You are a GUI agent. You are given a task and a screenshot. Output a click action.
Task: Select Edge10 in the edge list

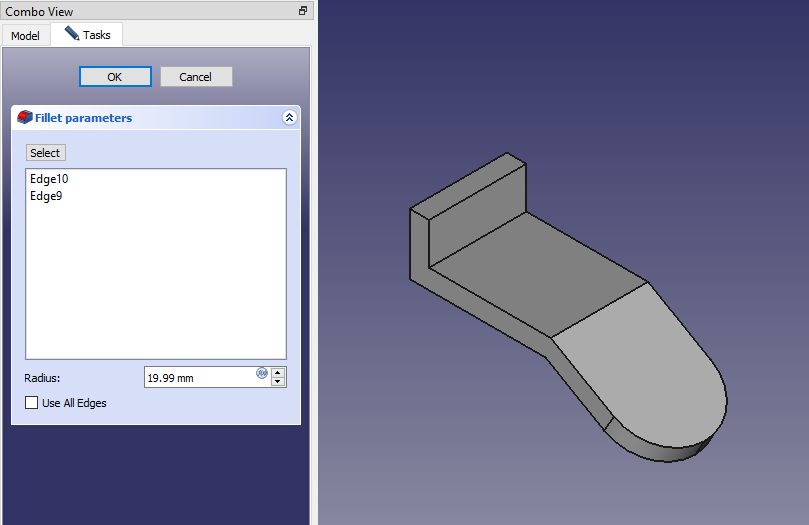[49, 179]
